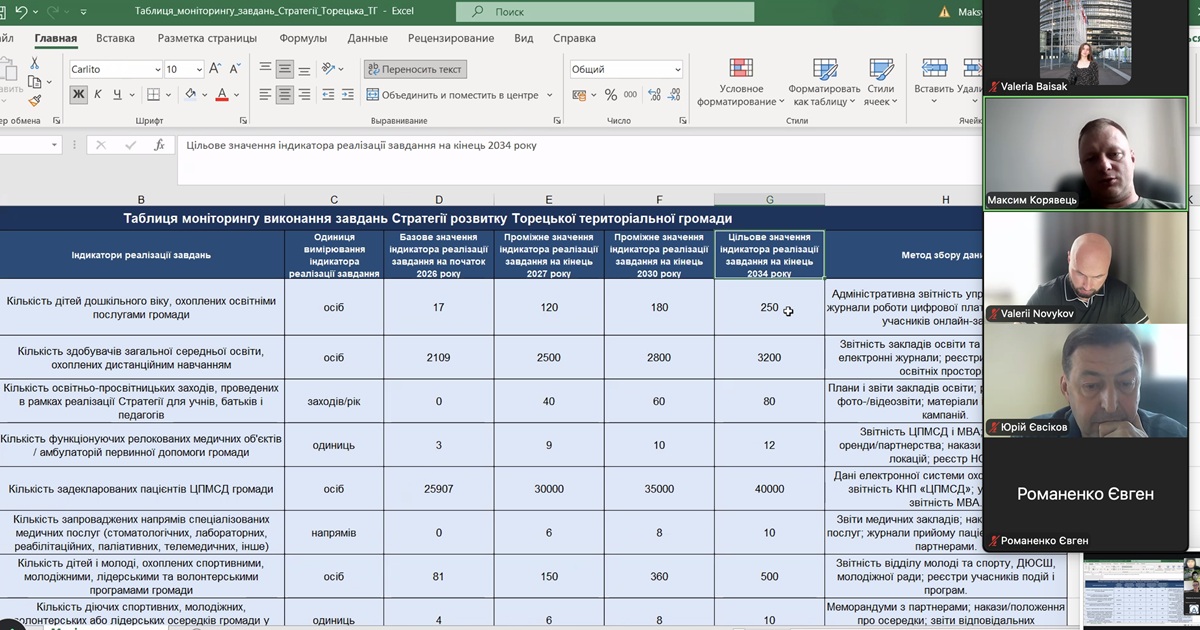
Task: Open the Вид ribbon tab
Action: [524, 38]
